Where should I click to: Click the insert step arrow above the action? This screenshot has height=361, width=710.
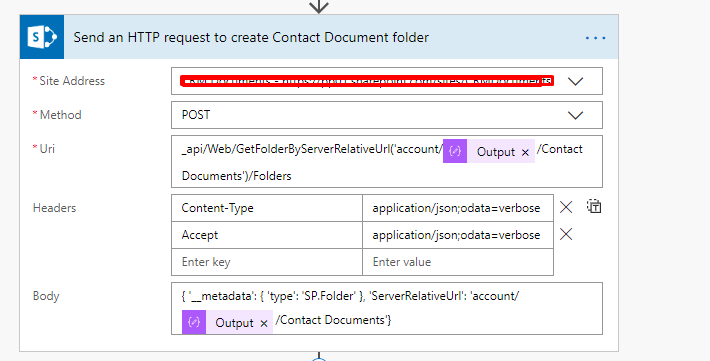click(x=319, y=6)
